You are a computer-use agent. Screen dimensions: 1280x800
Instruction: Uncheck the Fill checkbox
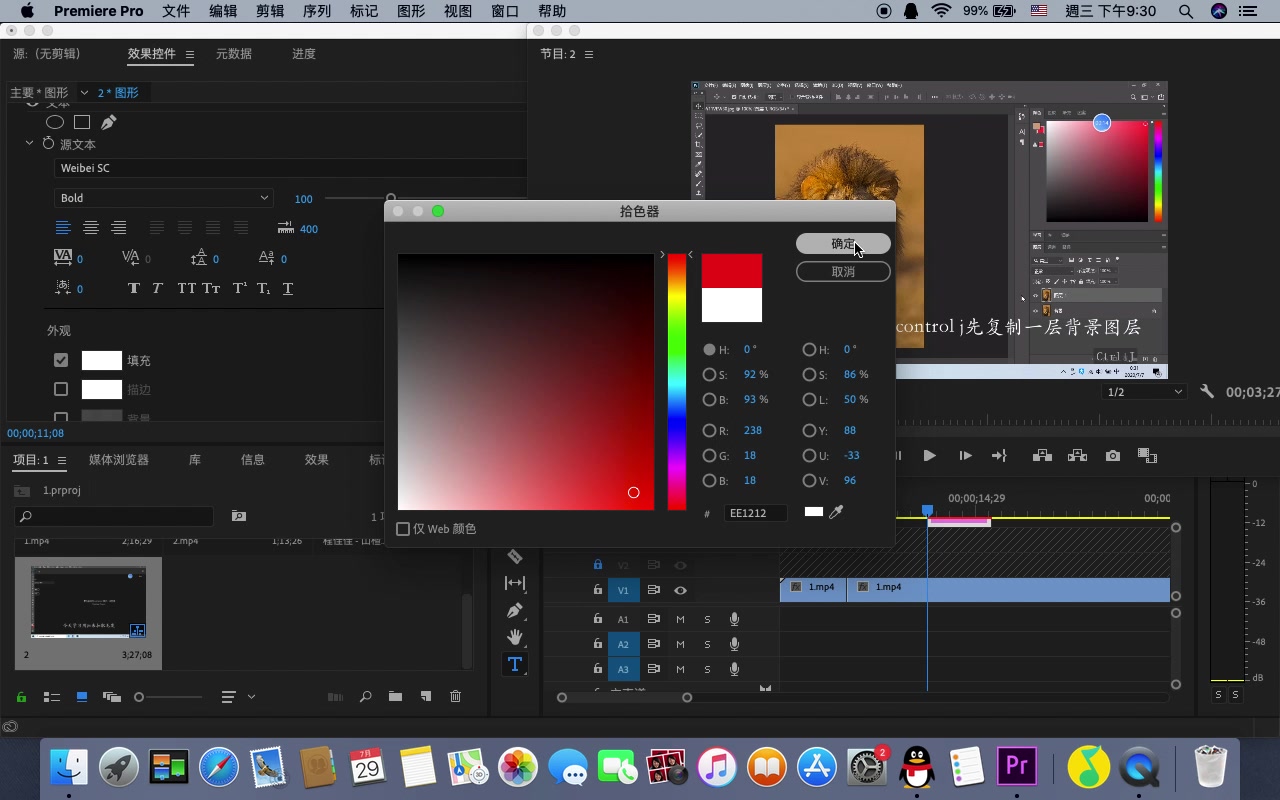tap(61, 360)
